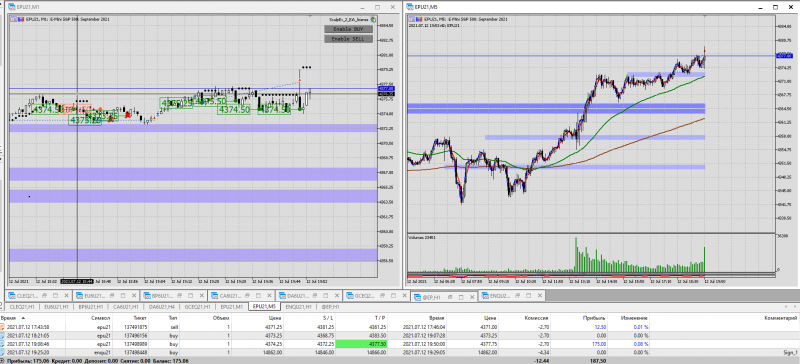Open the ENQU21,H1 chart tab
The image size is (800, 364).
297,307
